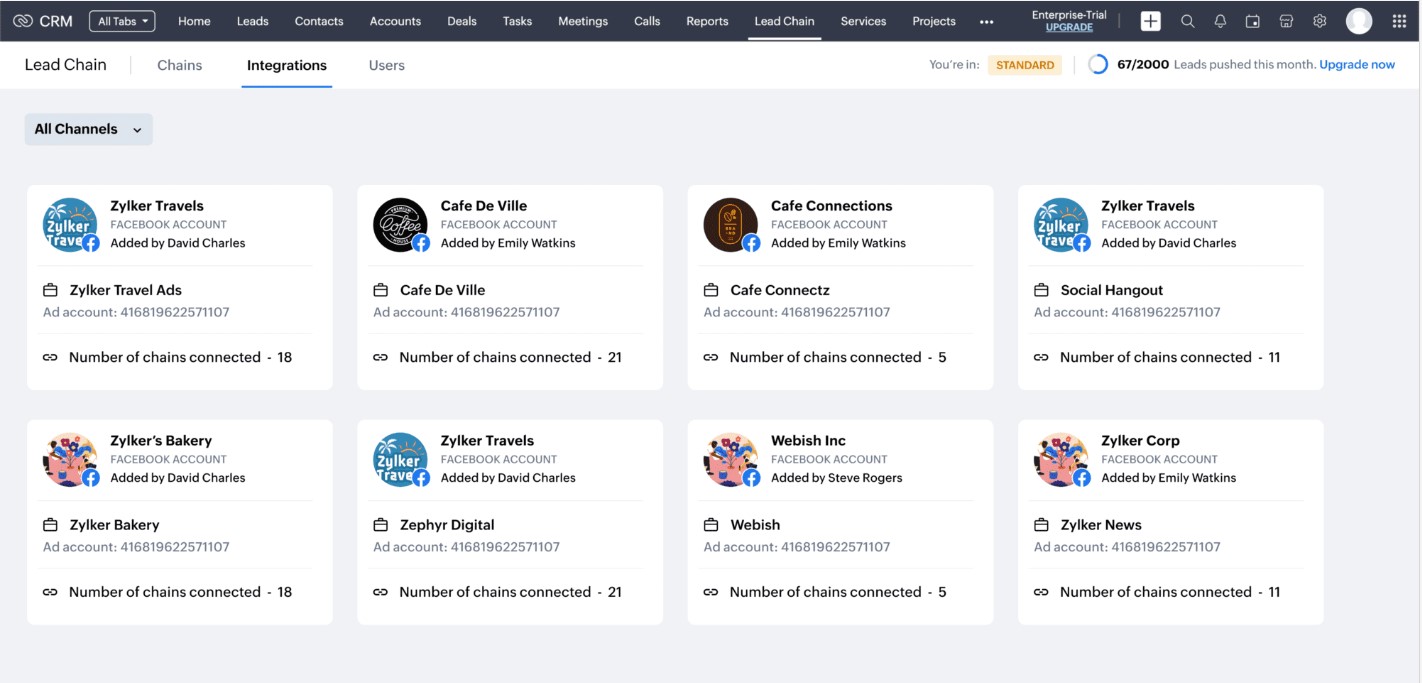
Task: Click the Lead Chain page heading
Action: tap(65, 65)
